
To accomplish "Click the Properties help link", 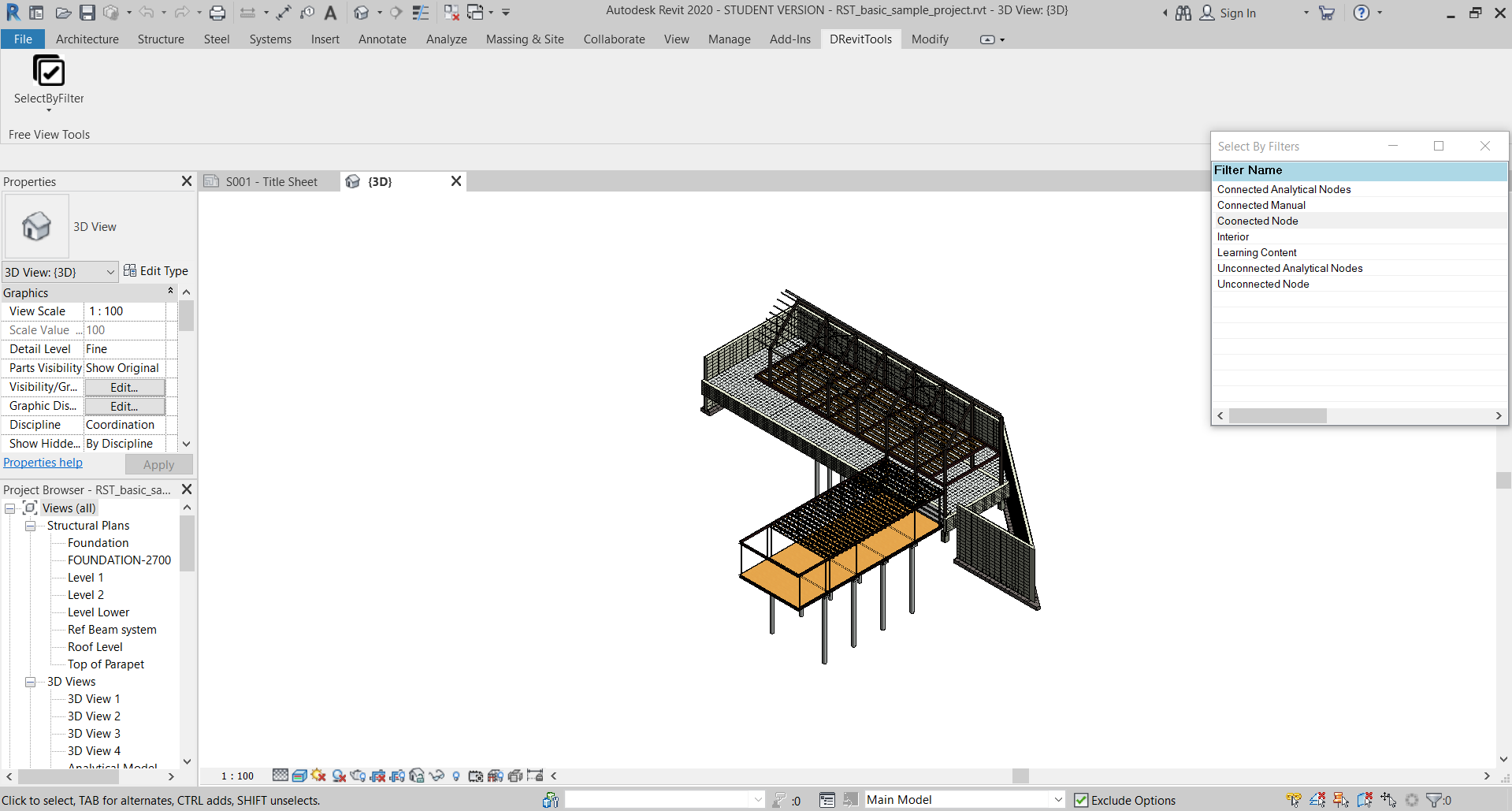I will pyautogui.click(x=43, y=463).
